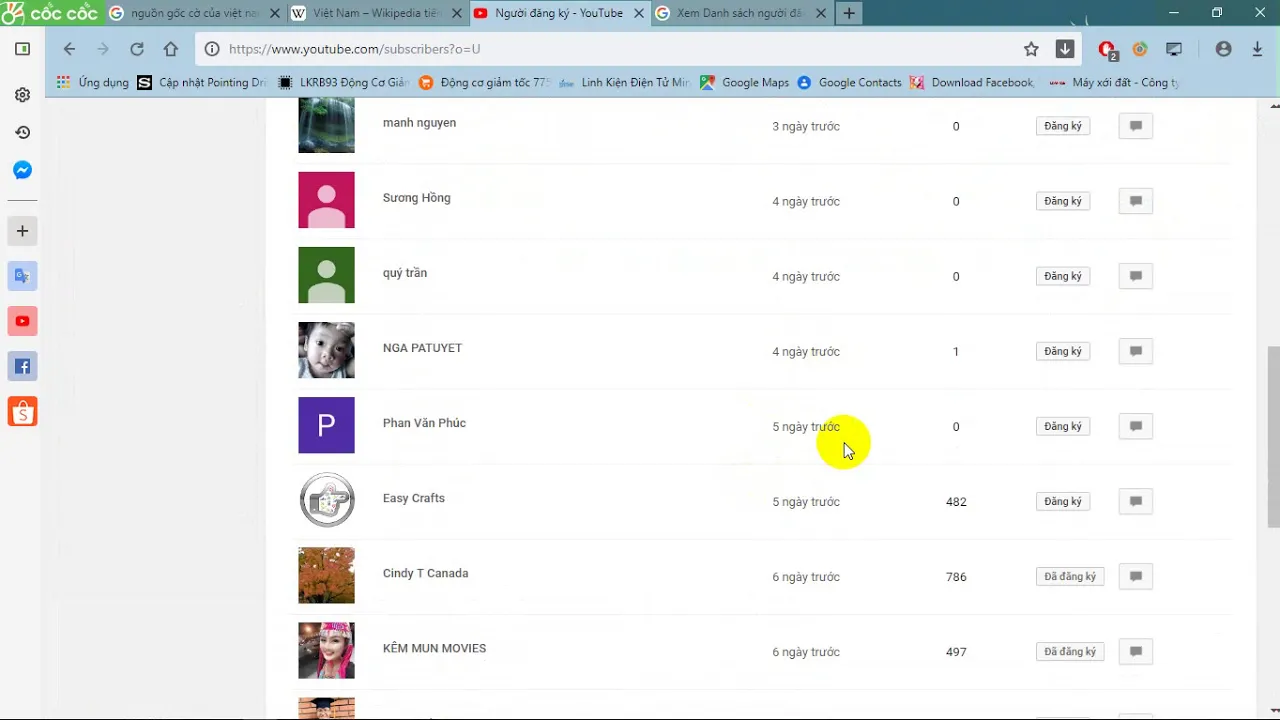Open manh nguyen channel name
The width and height of the screenshot is (1280, 720).
tap(419, 123)
